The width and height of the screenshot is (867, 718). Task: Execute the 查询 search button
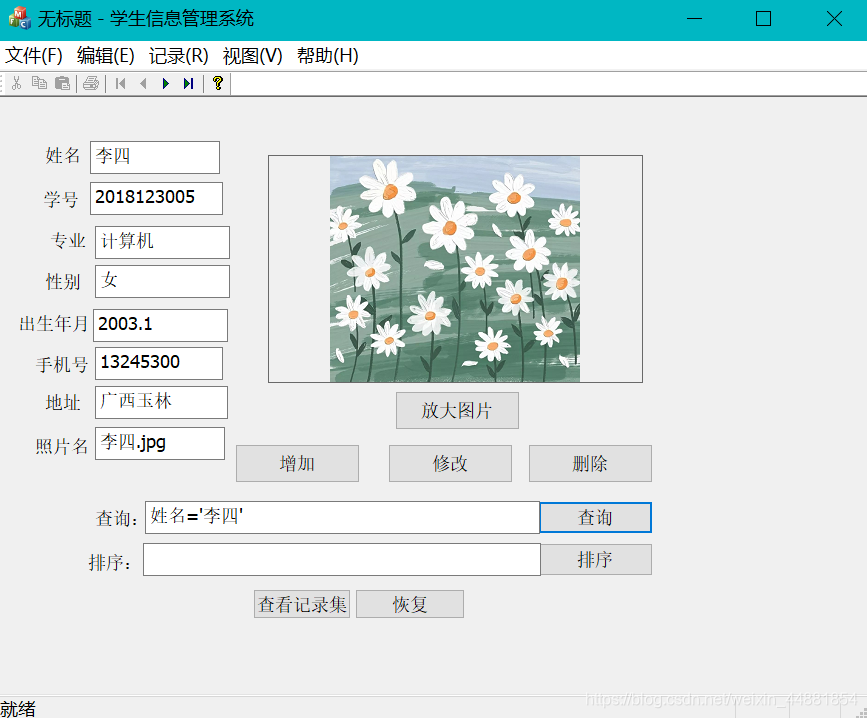pyautogui.click(x=595, y=517)
